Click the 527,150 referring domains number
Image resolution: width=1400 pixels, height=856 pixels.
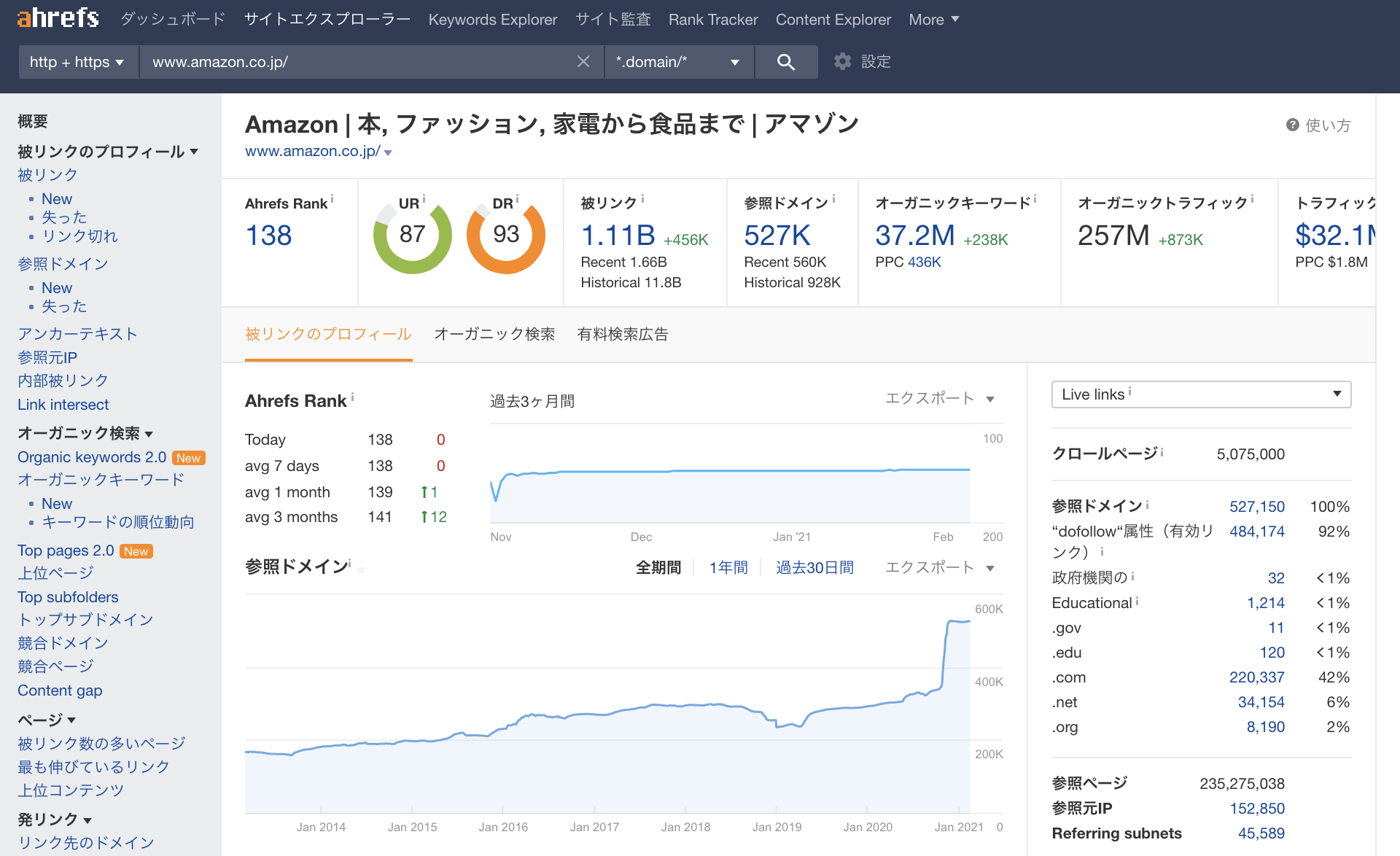coord(1256,507)
